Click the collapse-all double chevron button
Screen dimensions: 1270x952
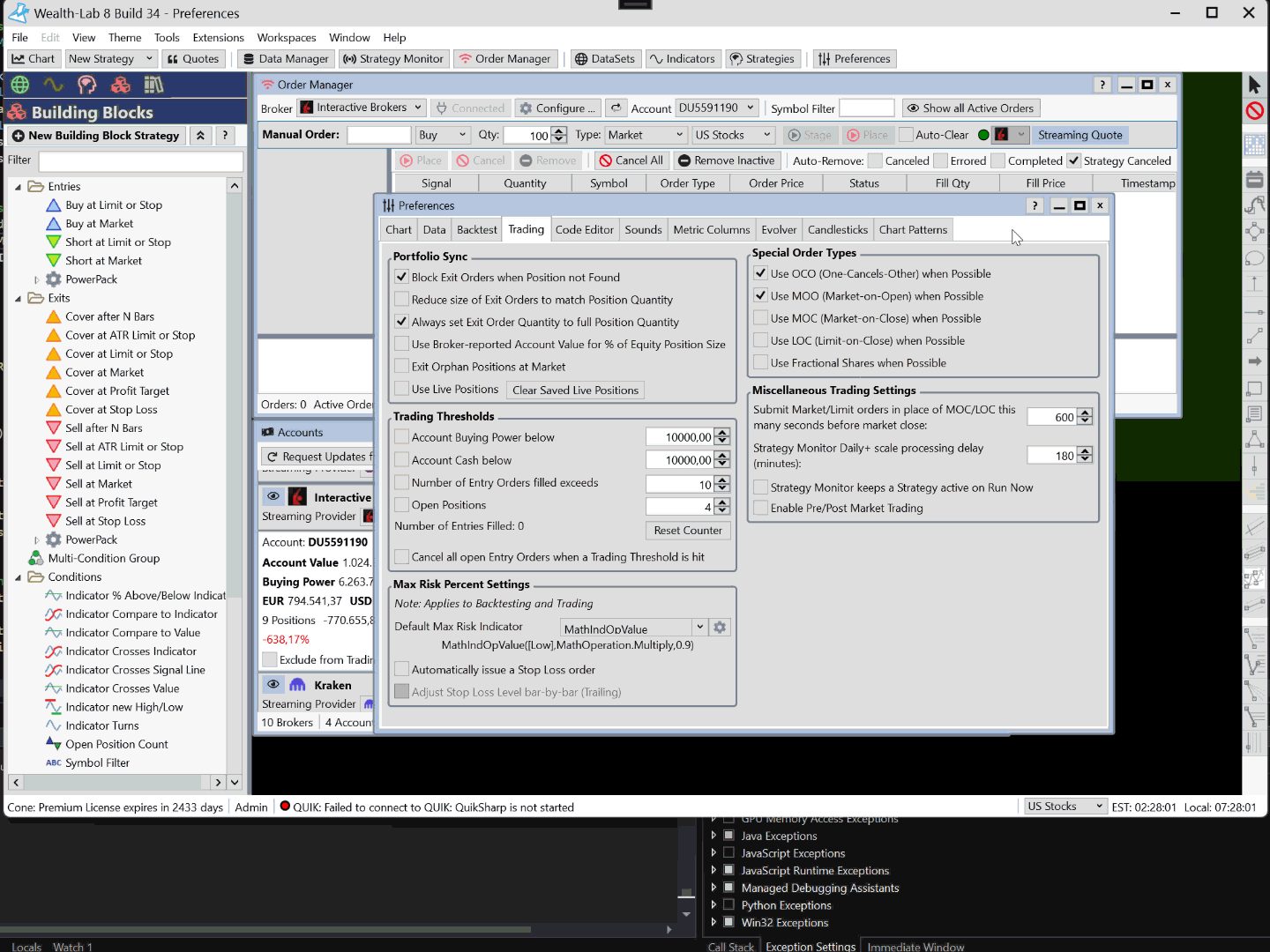[200, 136]
